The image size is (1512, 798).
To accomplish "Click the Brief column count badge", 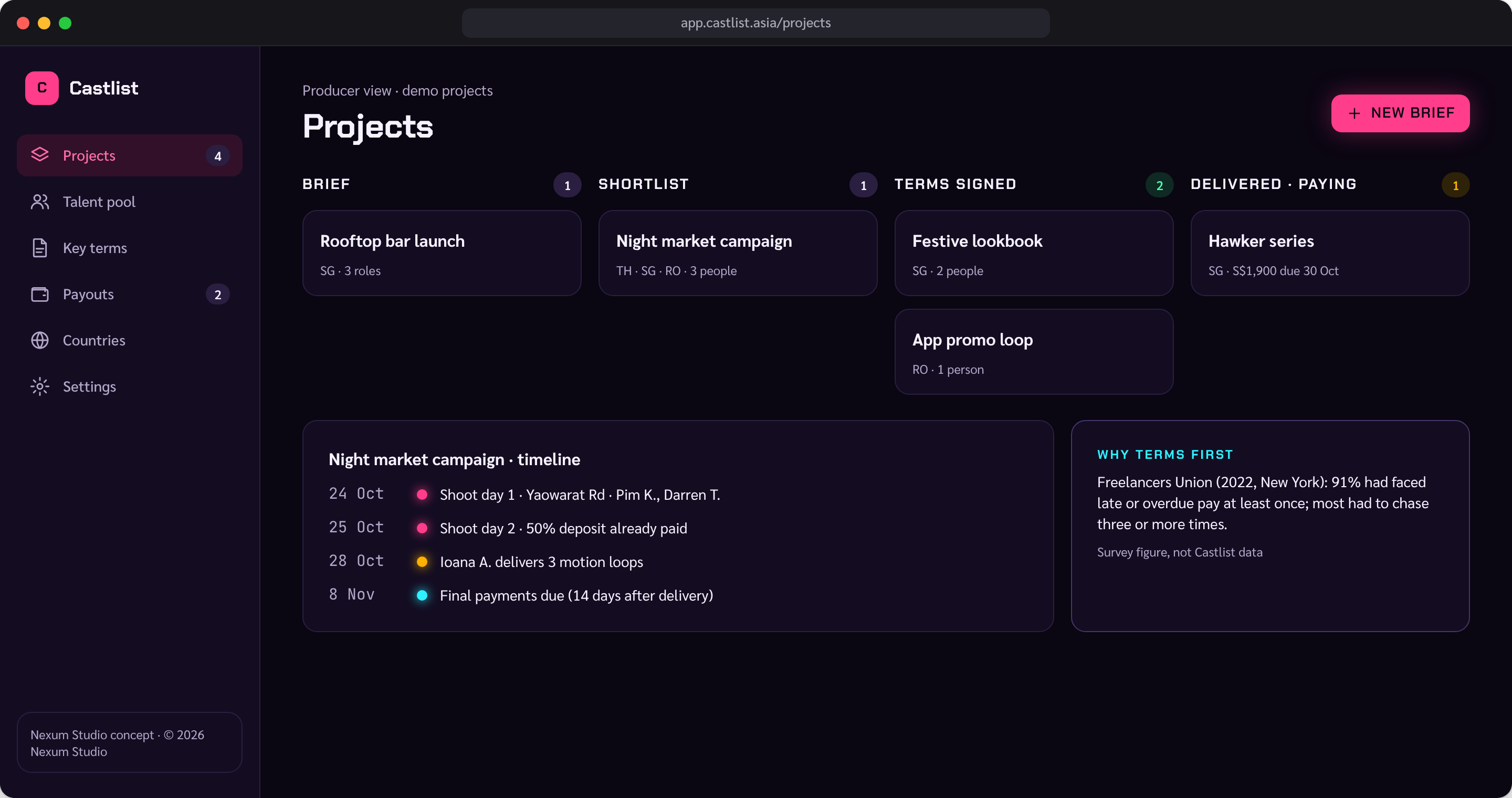I will 567,185.
